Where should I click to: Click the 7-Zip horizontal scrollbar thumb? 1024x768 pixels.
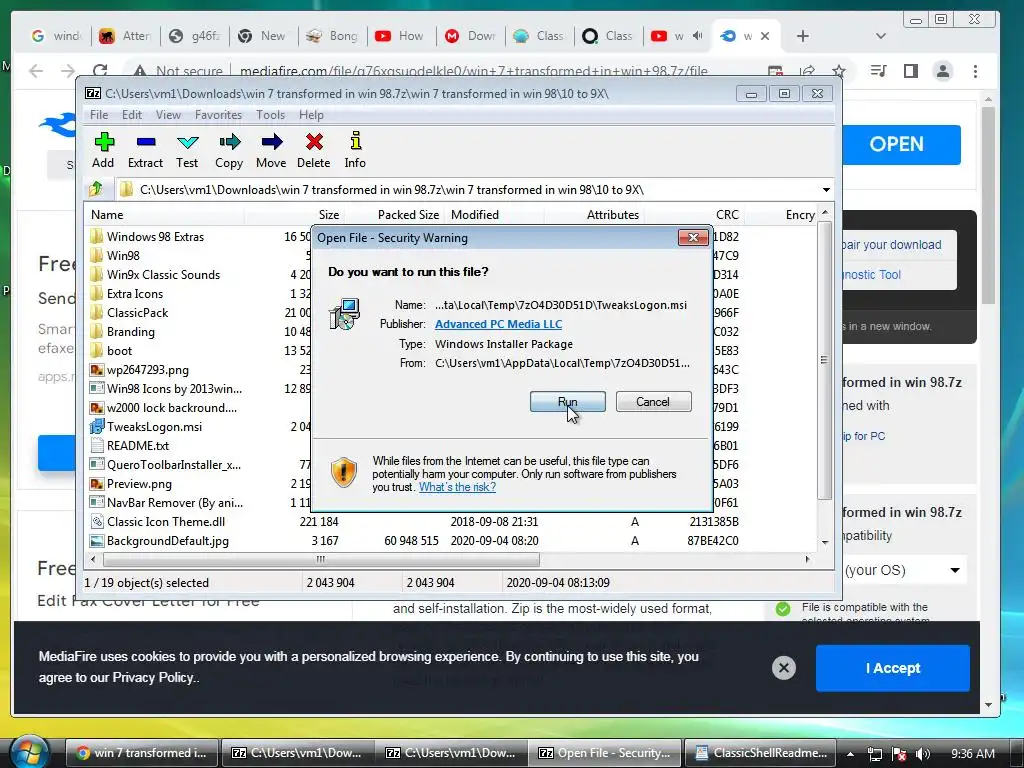[321, 560]
